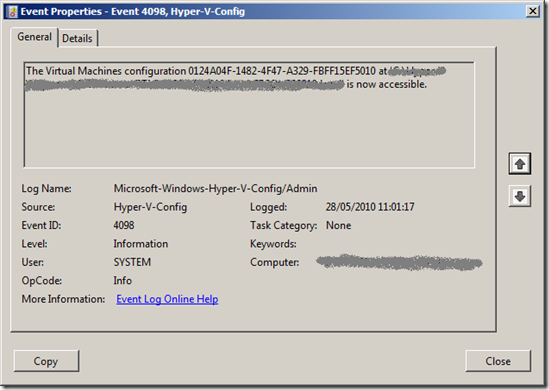
Task: Click the OpCode label
Action: pyautogui.click(x=41, y=281)
